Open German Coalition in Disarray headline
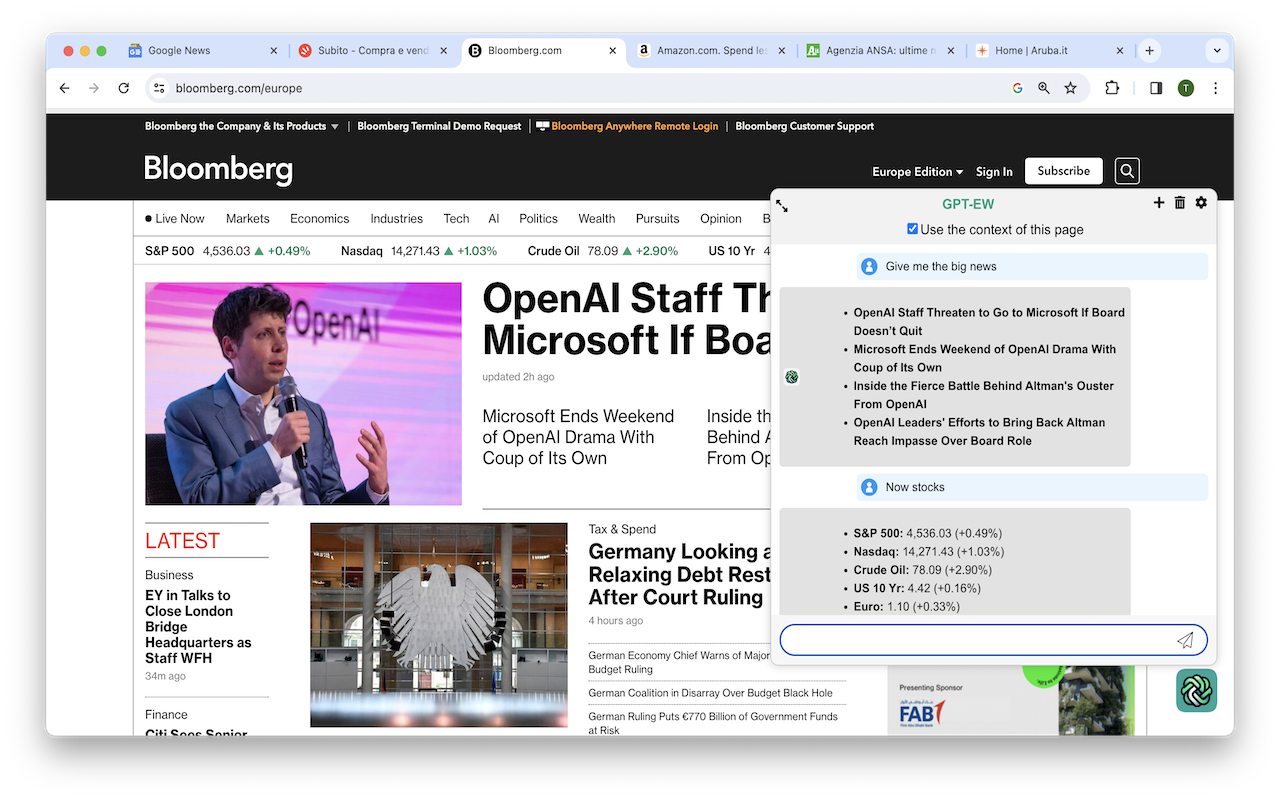 point(711,692)
